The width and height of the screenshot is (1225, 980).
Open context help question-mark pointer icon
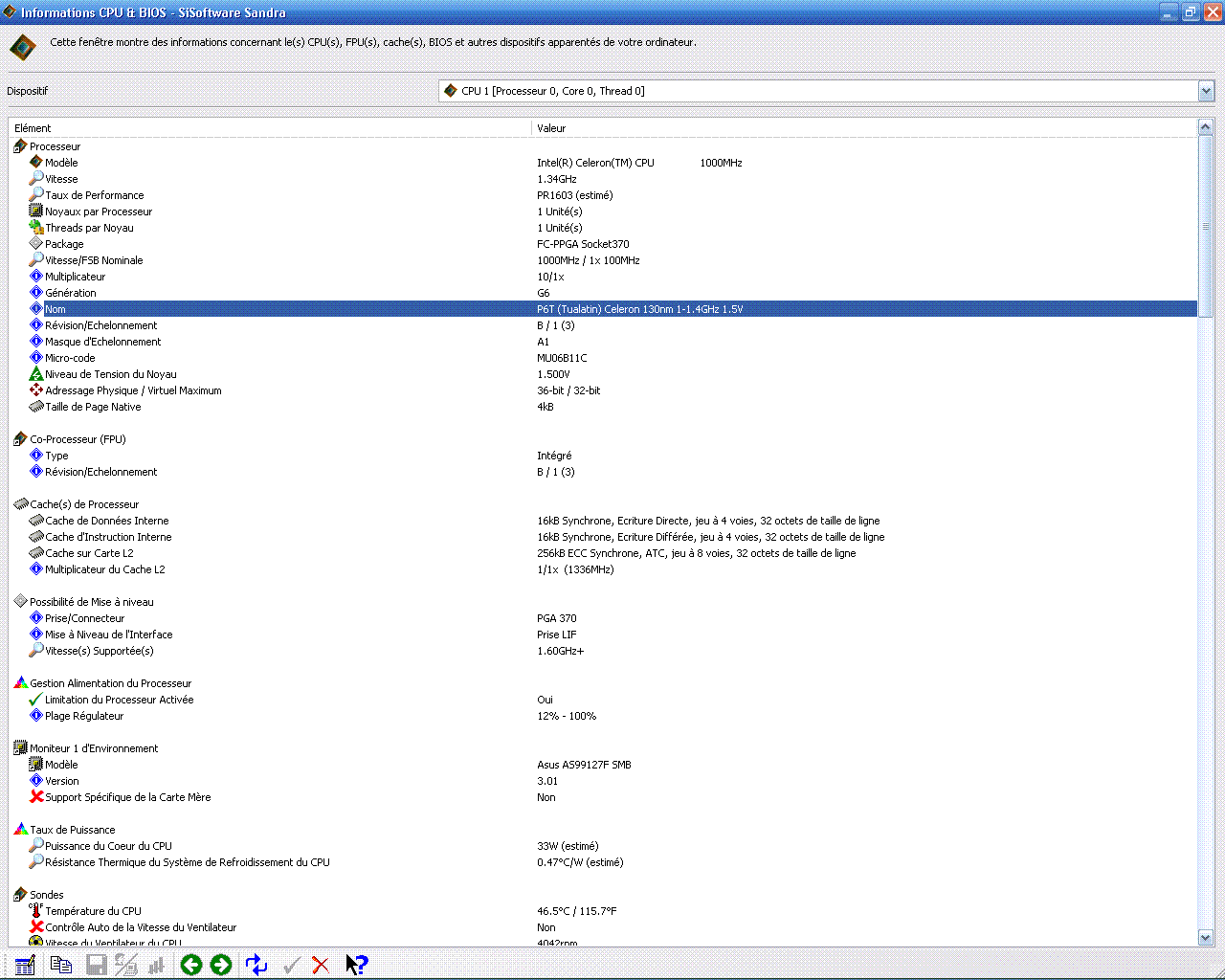coord(356,965)
